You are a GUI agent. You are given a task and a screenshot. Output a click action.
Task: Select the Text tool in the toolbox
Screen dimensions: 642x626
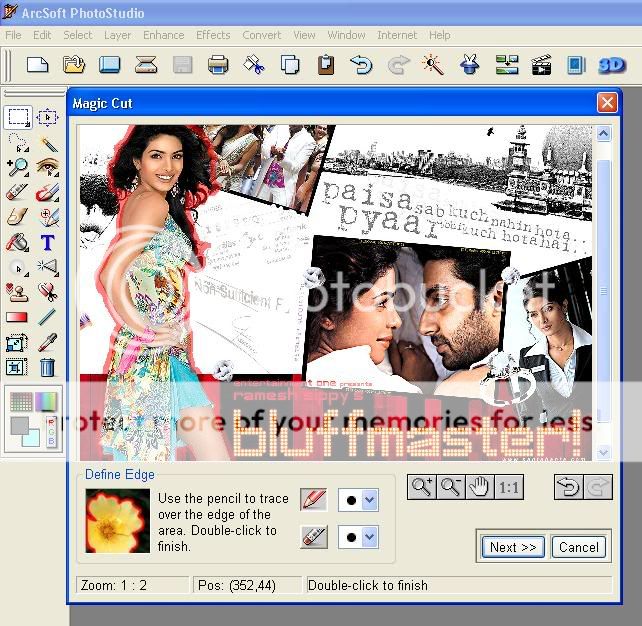[x=47, y=243]
